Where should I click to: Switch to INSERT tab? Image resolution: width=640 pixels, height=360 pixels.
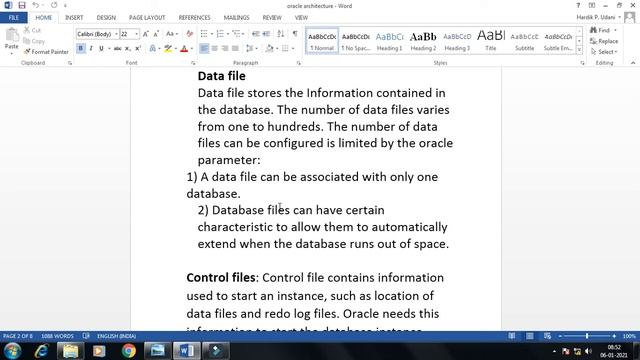(x=74, y=18)
